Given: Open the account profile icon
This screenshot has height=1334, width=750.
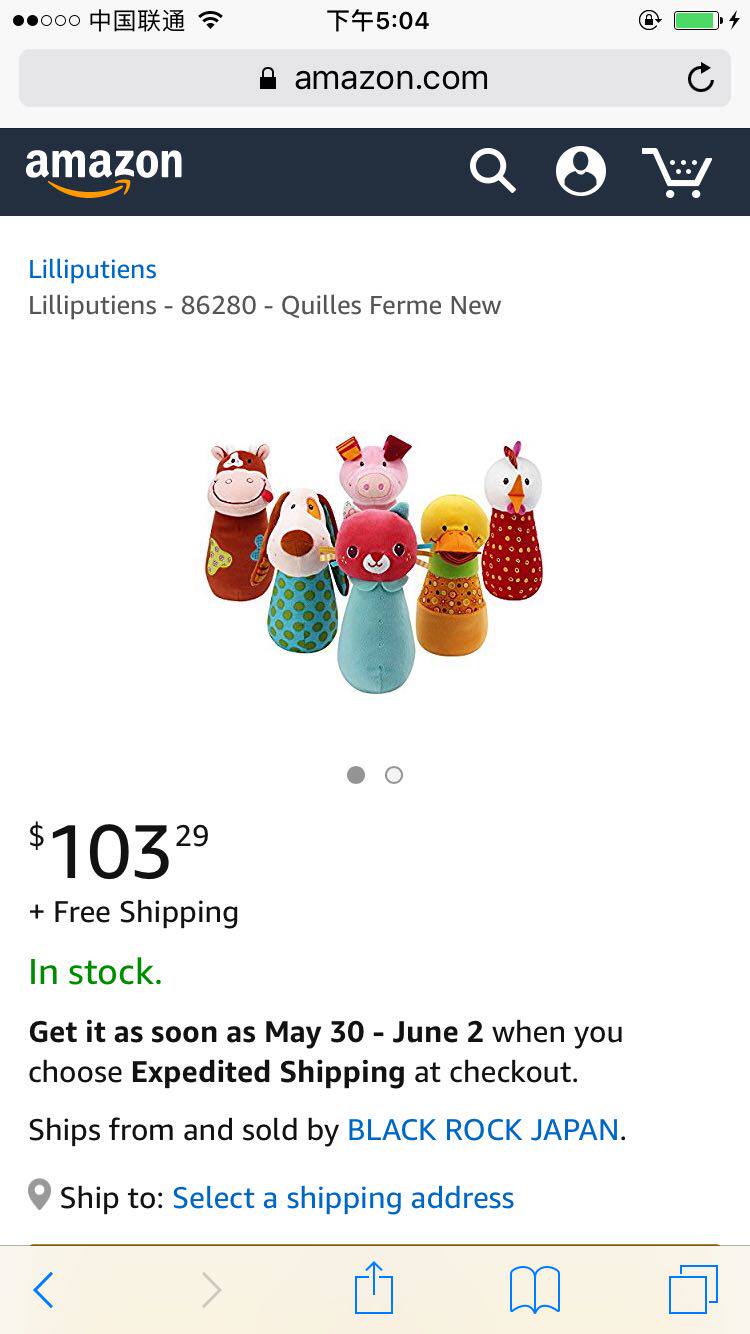Looking at the screenshot, I should [x=581, y=171].
